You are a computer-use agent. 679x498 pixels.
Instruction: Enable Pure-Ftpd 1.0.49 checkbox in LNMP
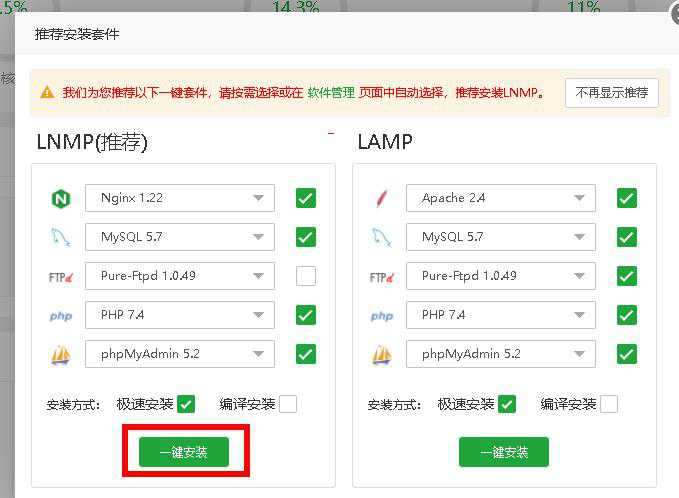click(x=306, y=276)
